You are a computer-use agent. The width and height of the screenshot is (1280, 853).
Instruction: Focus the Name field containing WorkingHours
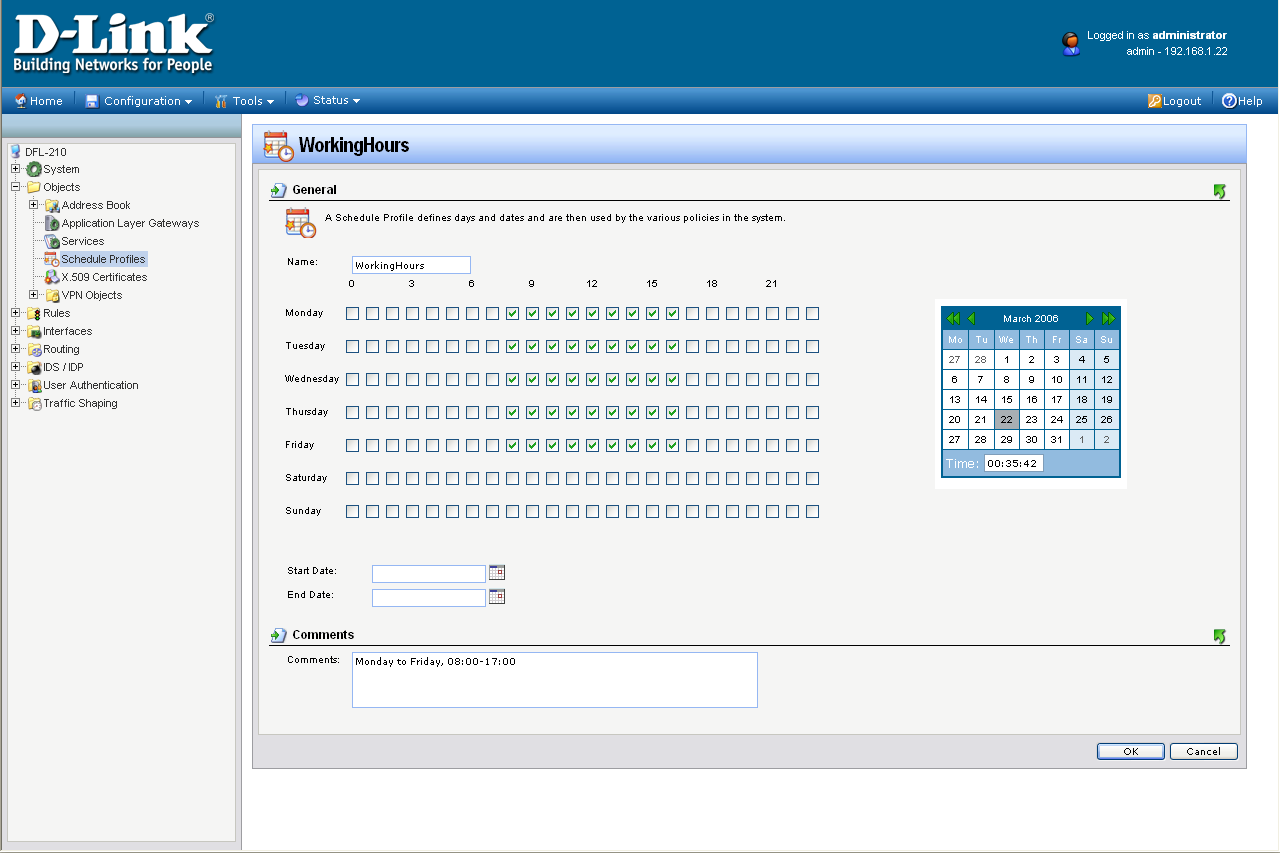click(x=411, y=265)
